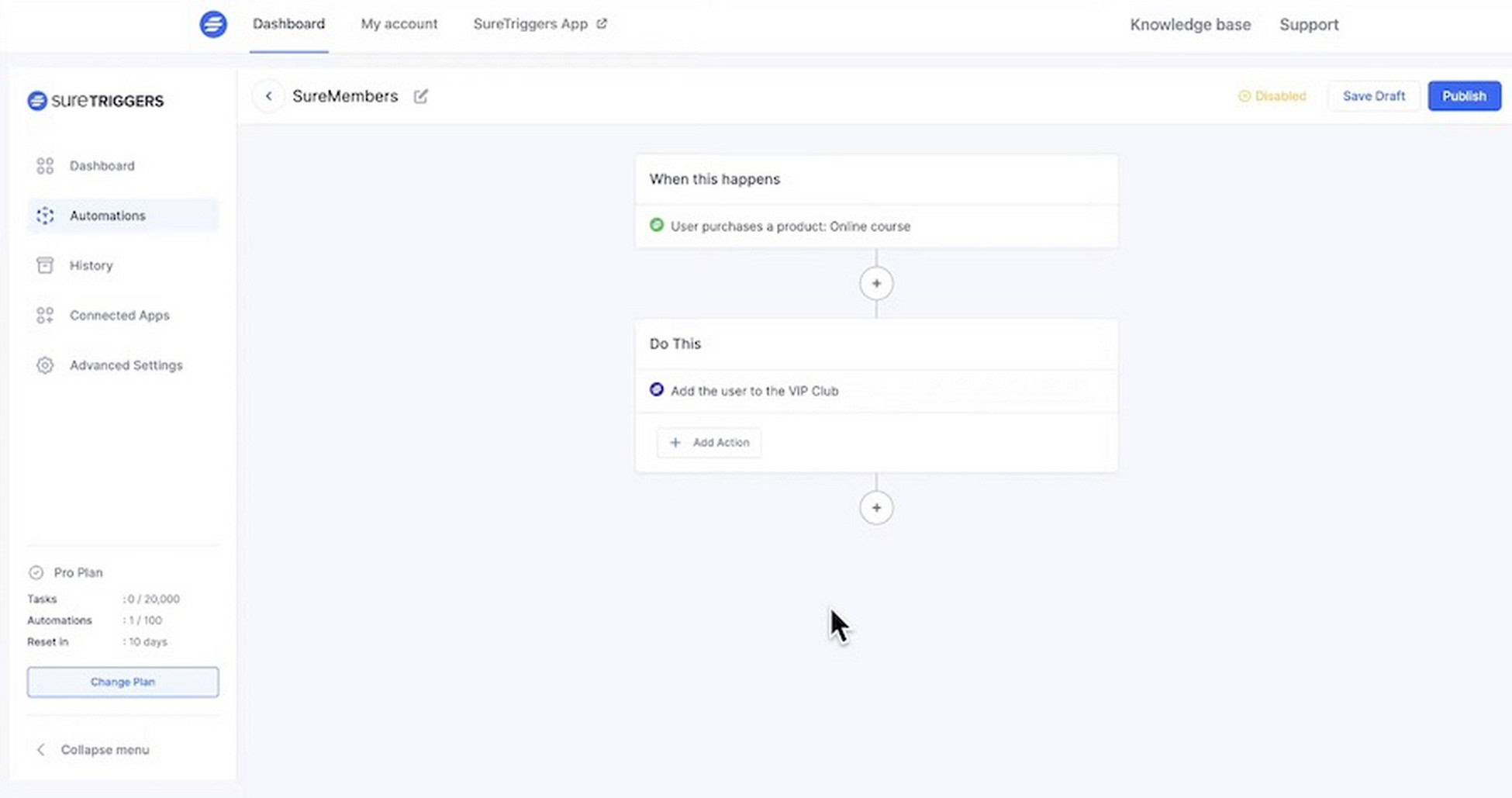Click the History archive icon
Image resolution: width=1512 pixels, height=798 pixels.
(x=45, y=265)
